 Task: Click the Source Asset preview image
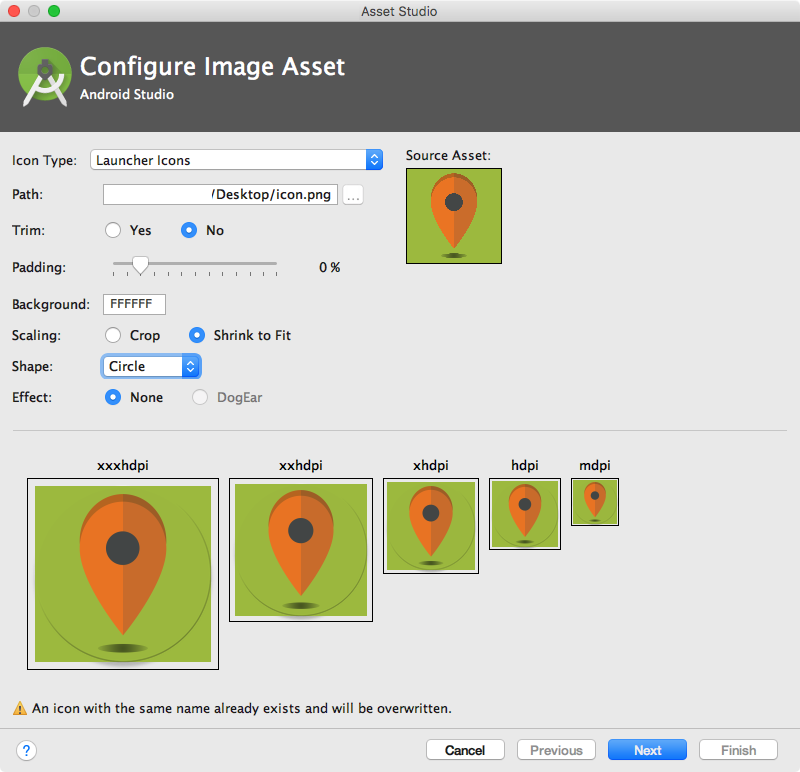click(x=454, y=216)
